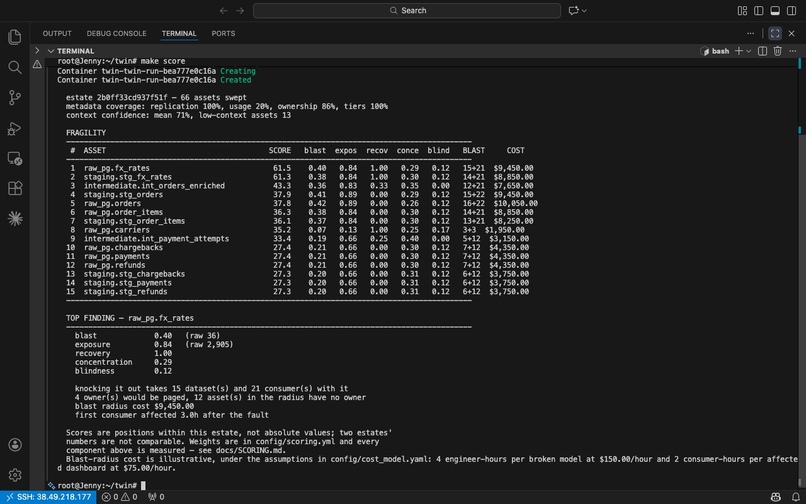Go back with the left arrow
The height and width of the screenshot is (504, 806).
point(223,10)
